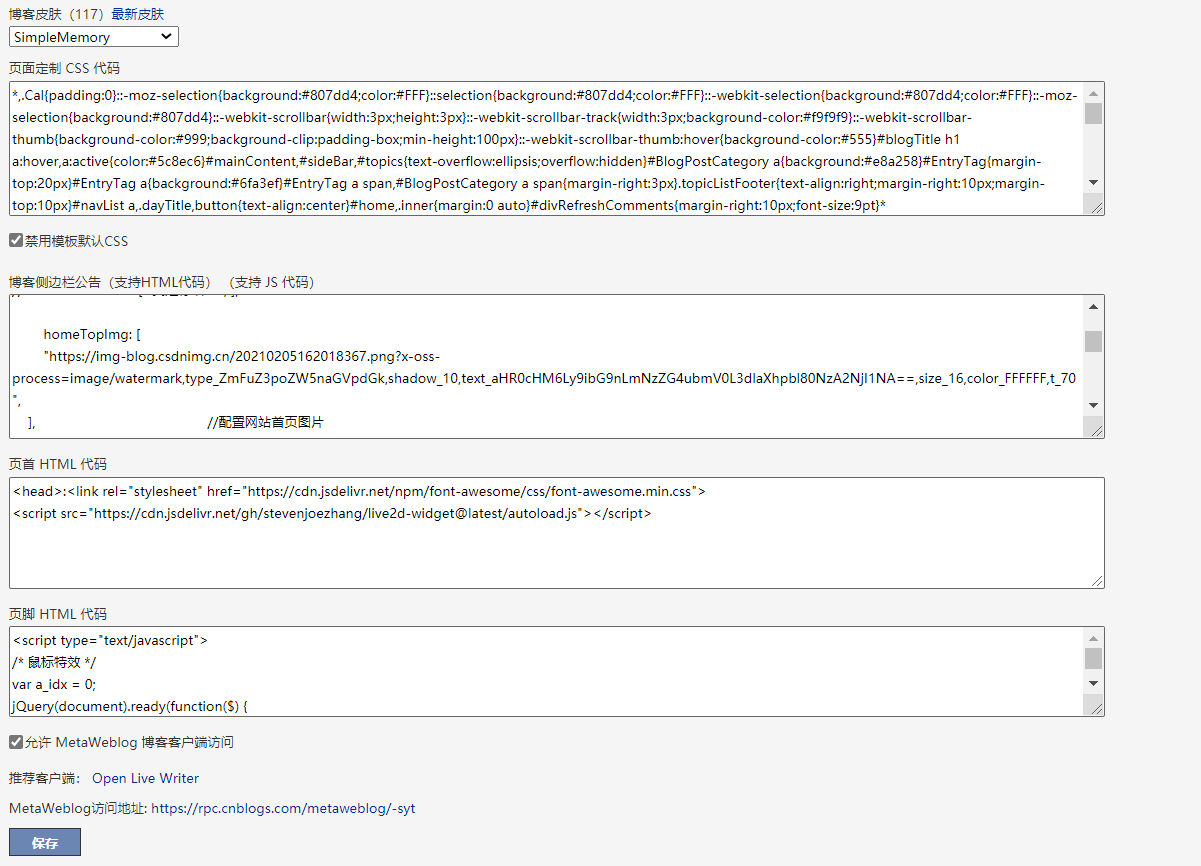Screen dimensions: 1201x866
Task: Click CSS textarea scrollbar up arrow
Action: pyautogui.click(x=1093, y=93)
